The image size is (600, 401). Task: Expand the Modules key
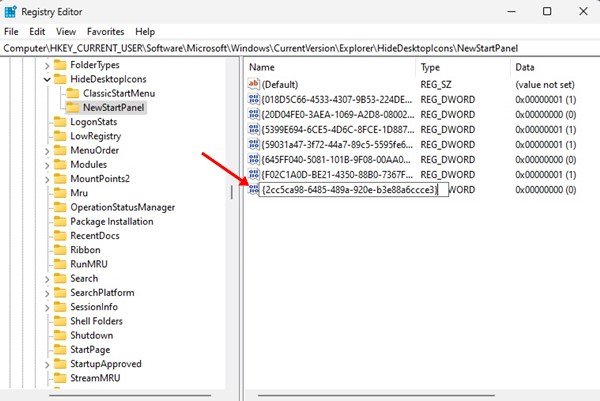pos(47,165)
